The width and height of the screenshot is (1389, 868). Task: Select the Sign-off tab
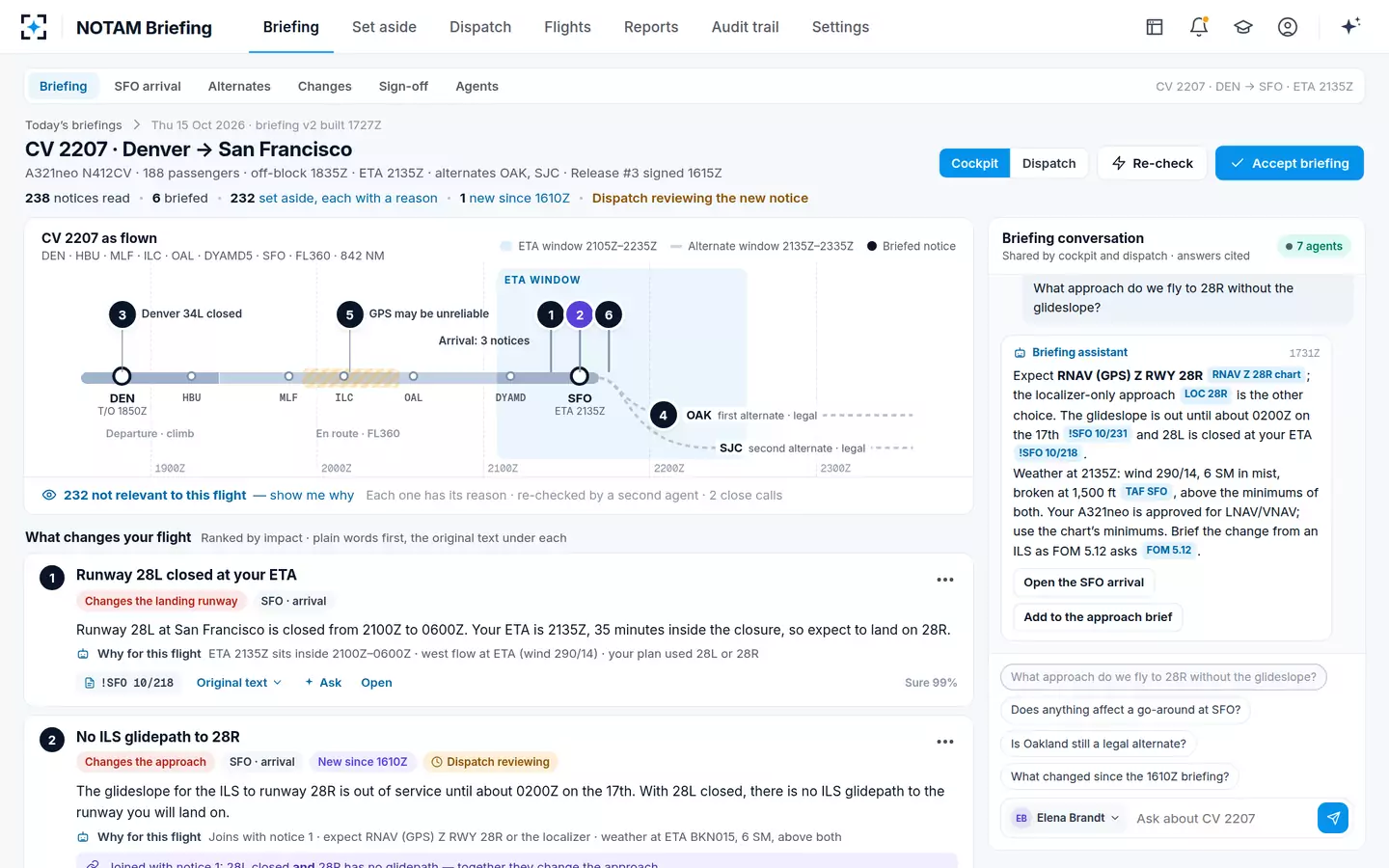pyautogui.click(x=403, y=86)
